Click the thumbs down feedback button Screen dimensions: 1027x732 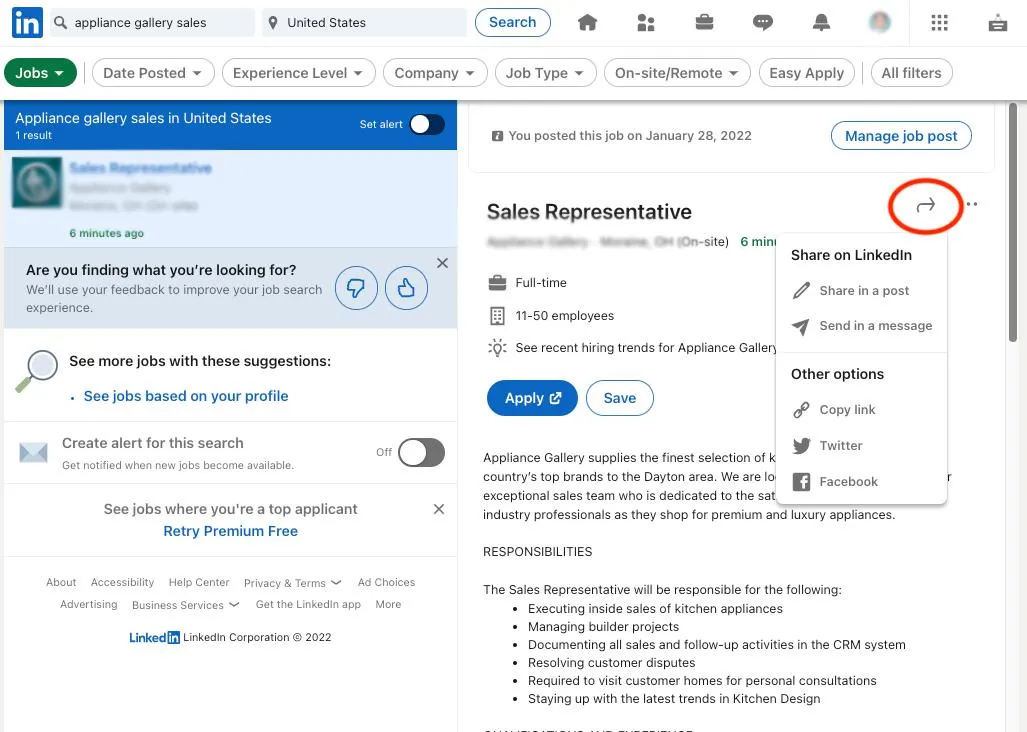click(356, 287)
